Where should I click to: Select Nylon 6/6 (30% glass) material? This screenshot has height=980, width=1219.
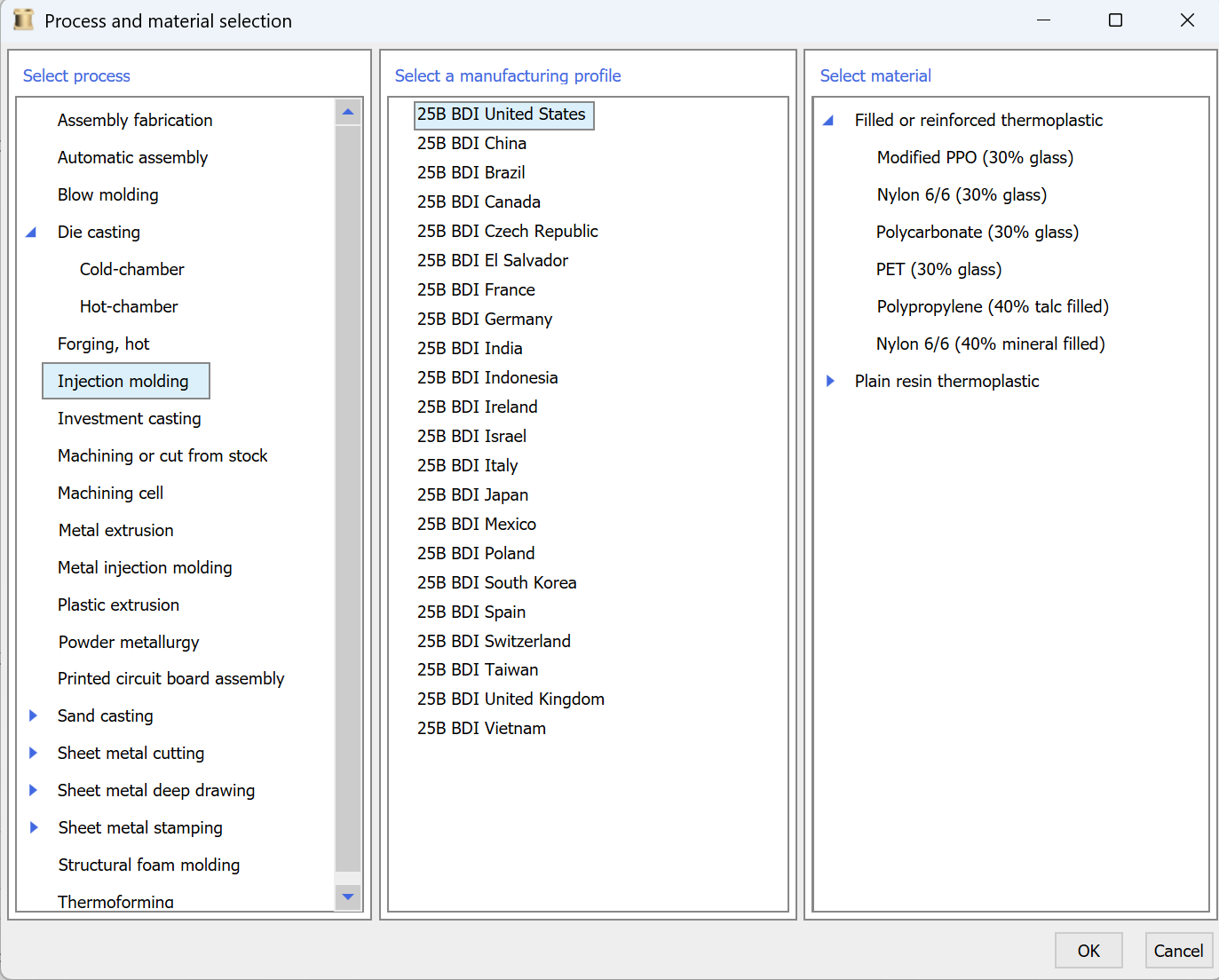962,194
